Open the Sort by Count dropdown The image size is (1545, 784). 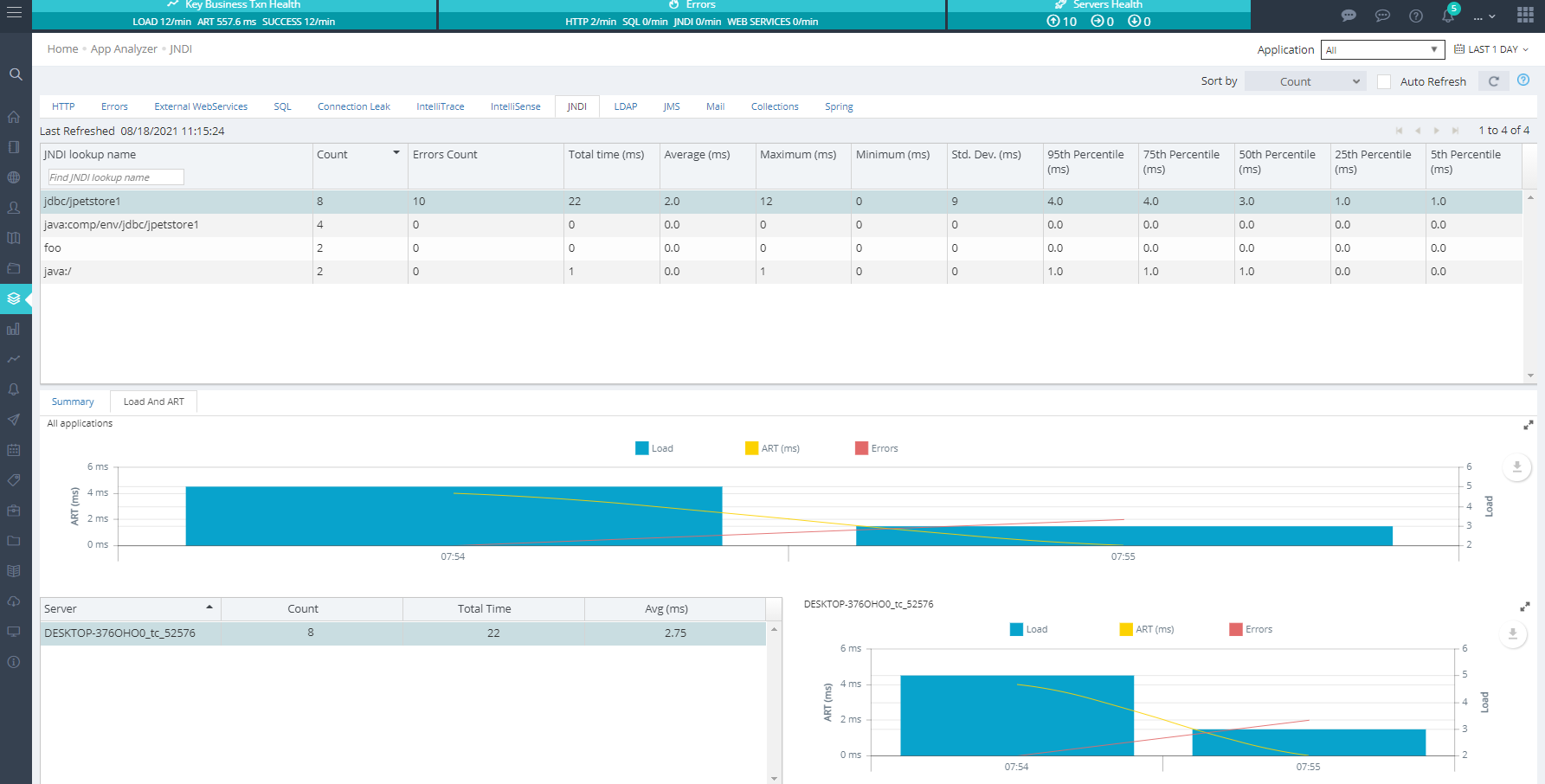[x=1304, y=81]
